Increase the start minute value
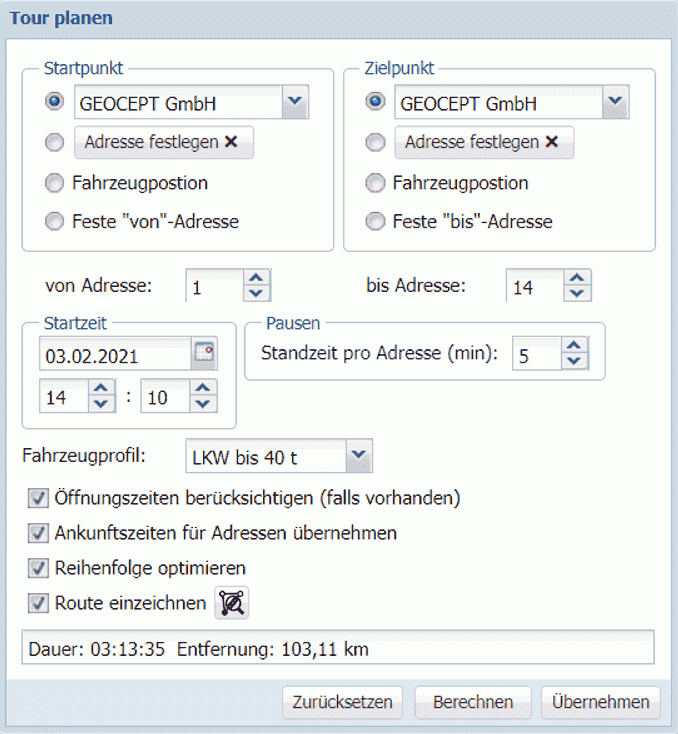This screenshot has height=734, width=678. coord(203,390)
